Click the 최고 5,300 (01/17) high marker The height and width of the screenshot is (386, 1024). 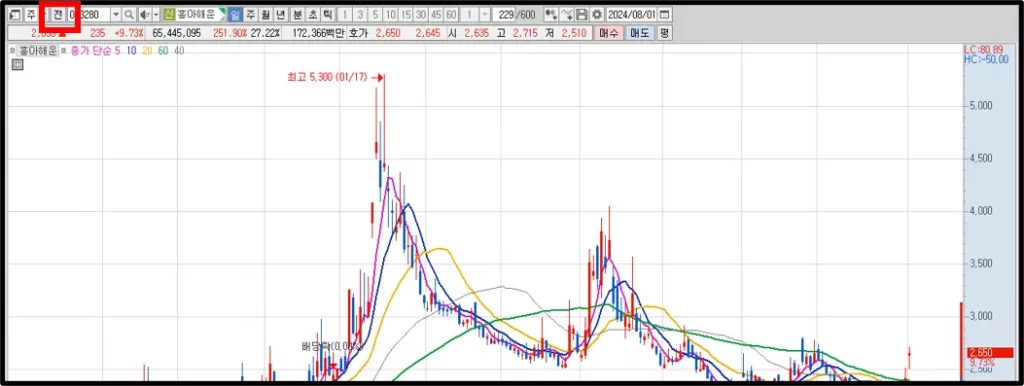328,77
